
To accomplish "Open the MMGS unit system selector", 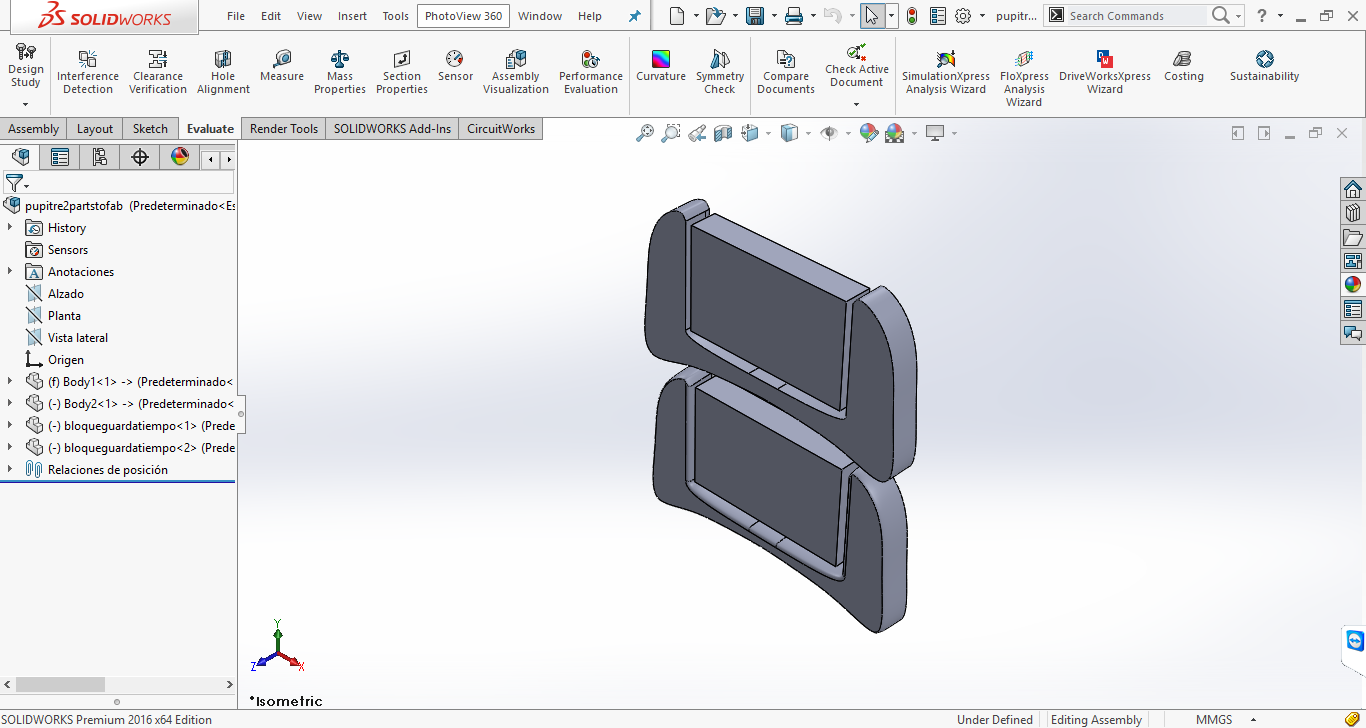I will tap(1225, 720).
